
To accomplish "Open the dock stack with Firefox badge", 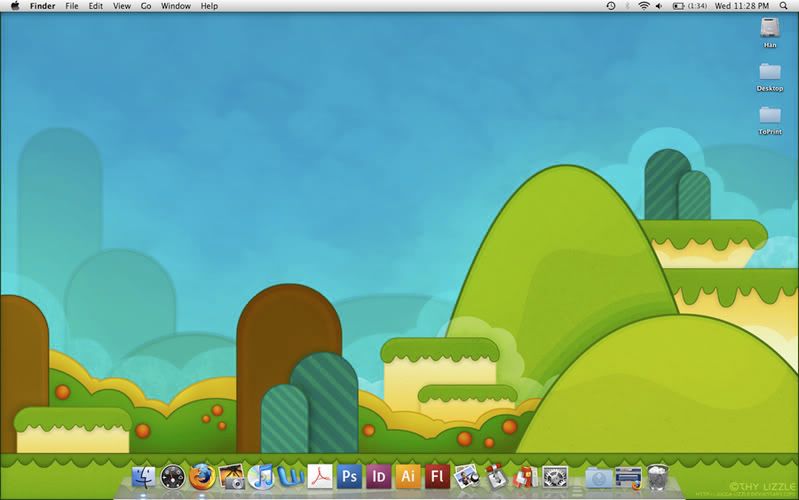I will [x=628, y=478].
